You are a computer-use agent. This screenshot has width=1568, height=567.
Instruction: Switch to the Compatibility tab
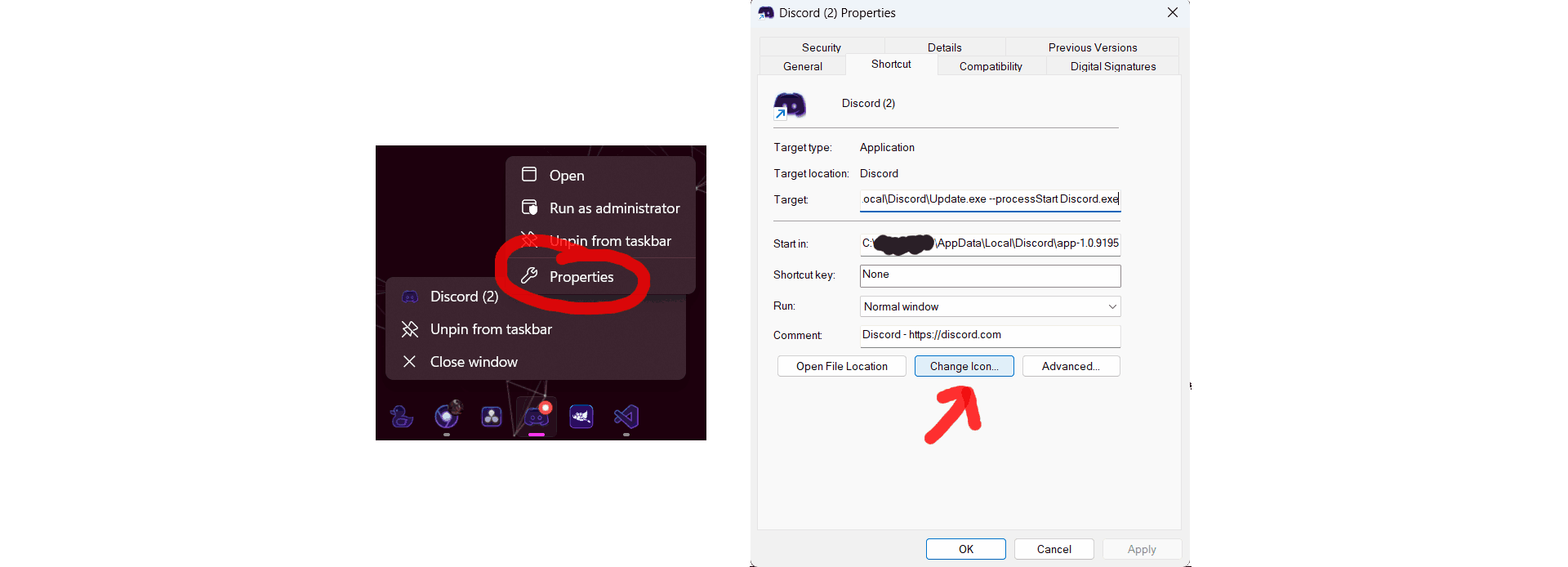[991, 66]
